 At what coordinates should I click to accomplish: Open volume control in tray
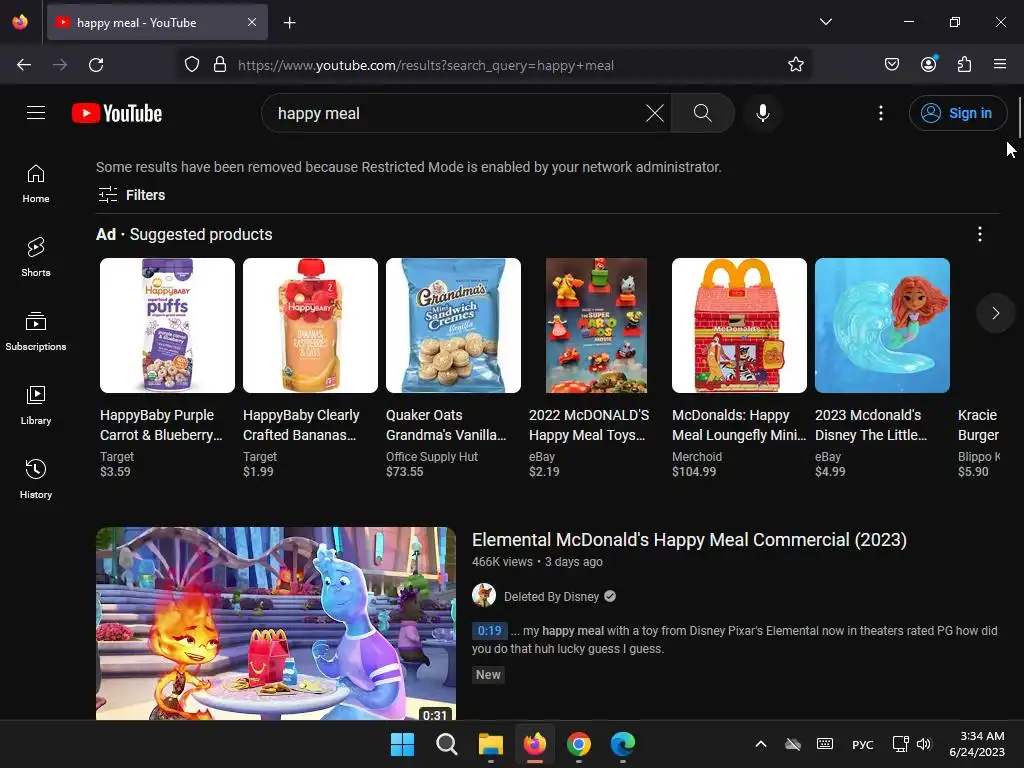tap(924, 744)
